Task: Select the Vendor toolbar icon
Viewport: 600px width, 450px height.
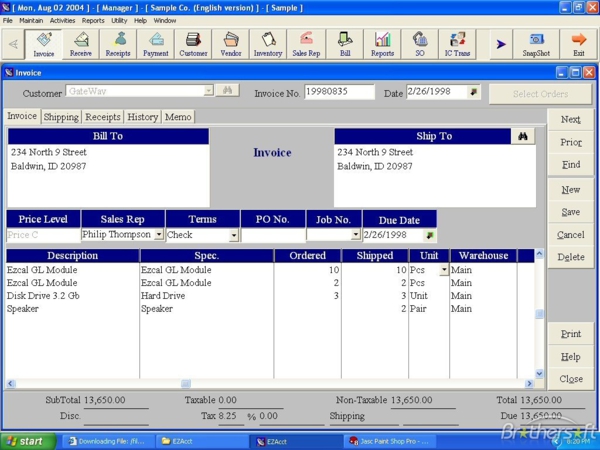Action: click(231, 44)
